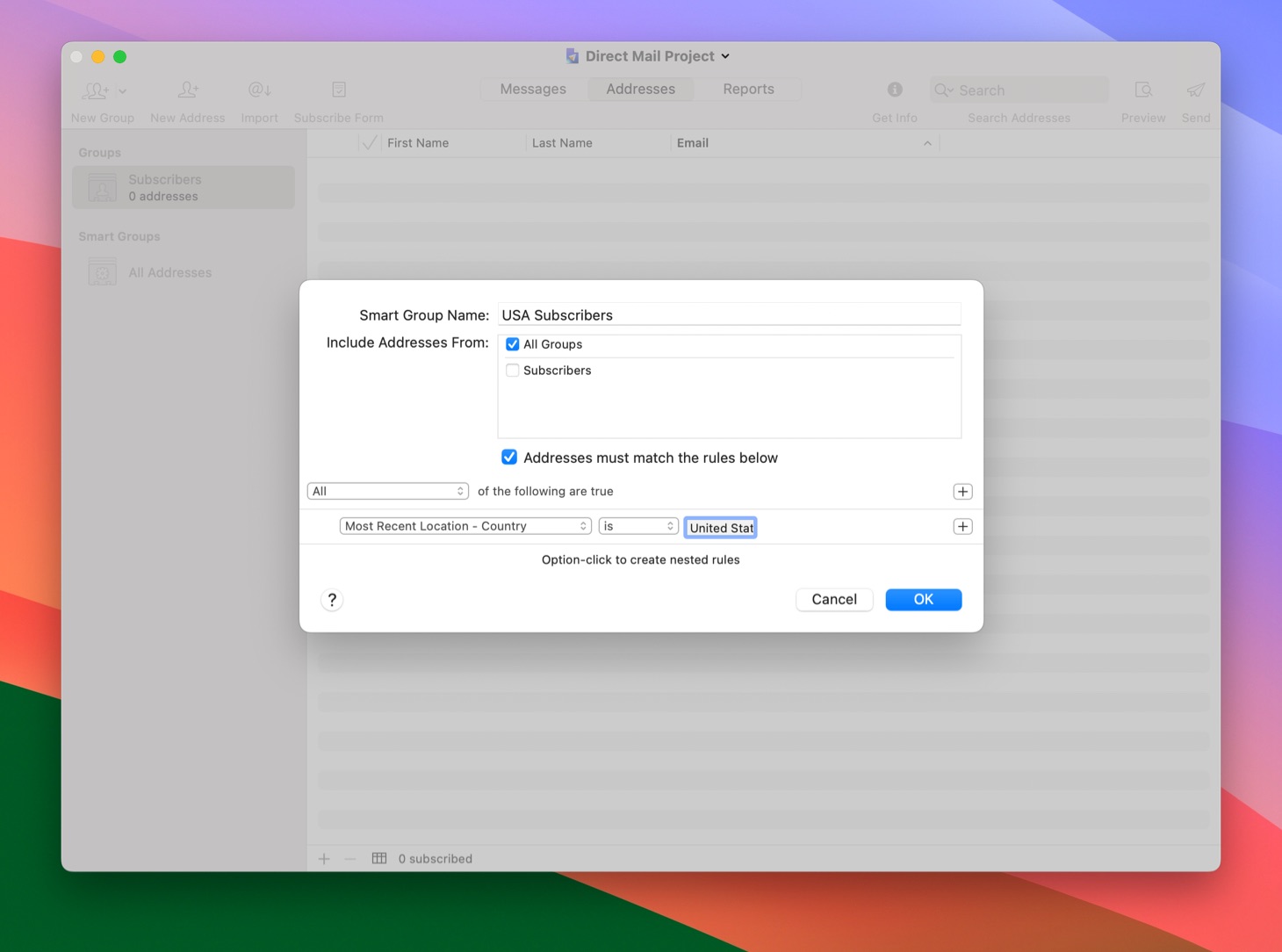Image resolution: width=1282 pixels, height=952 pixels.
Task: Toggle Addresses must match the rules checkbox
Action: point(509,458)
